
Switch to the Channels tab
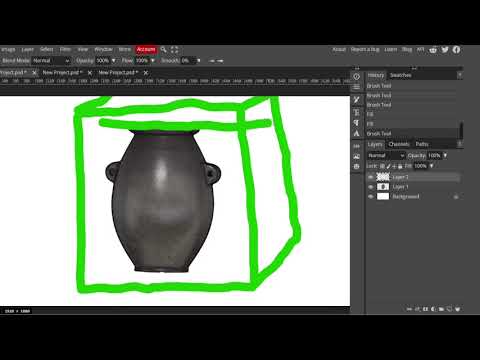coord(399,144)
